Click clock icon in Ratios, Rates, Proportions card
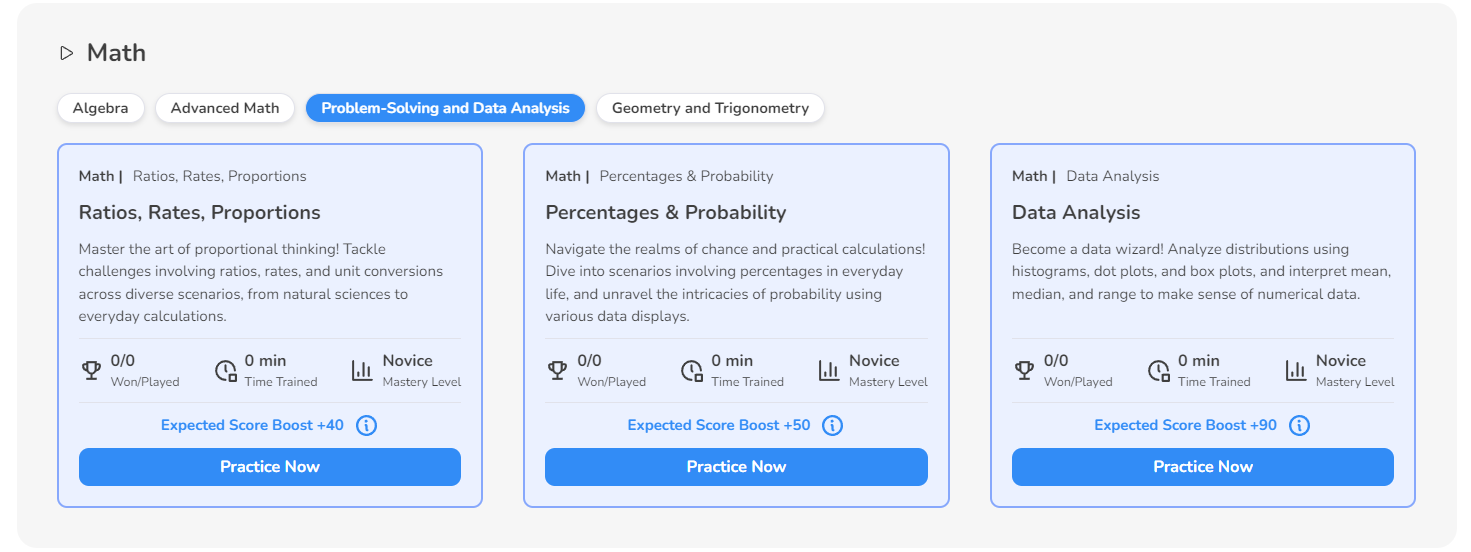Screen dimensions: 1471x552 [x=226, y=371]
